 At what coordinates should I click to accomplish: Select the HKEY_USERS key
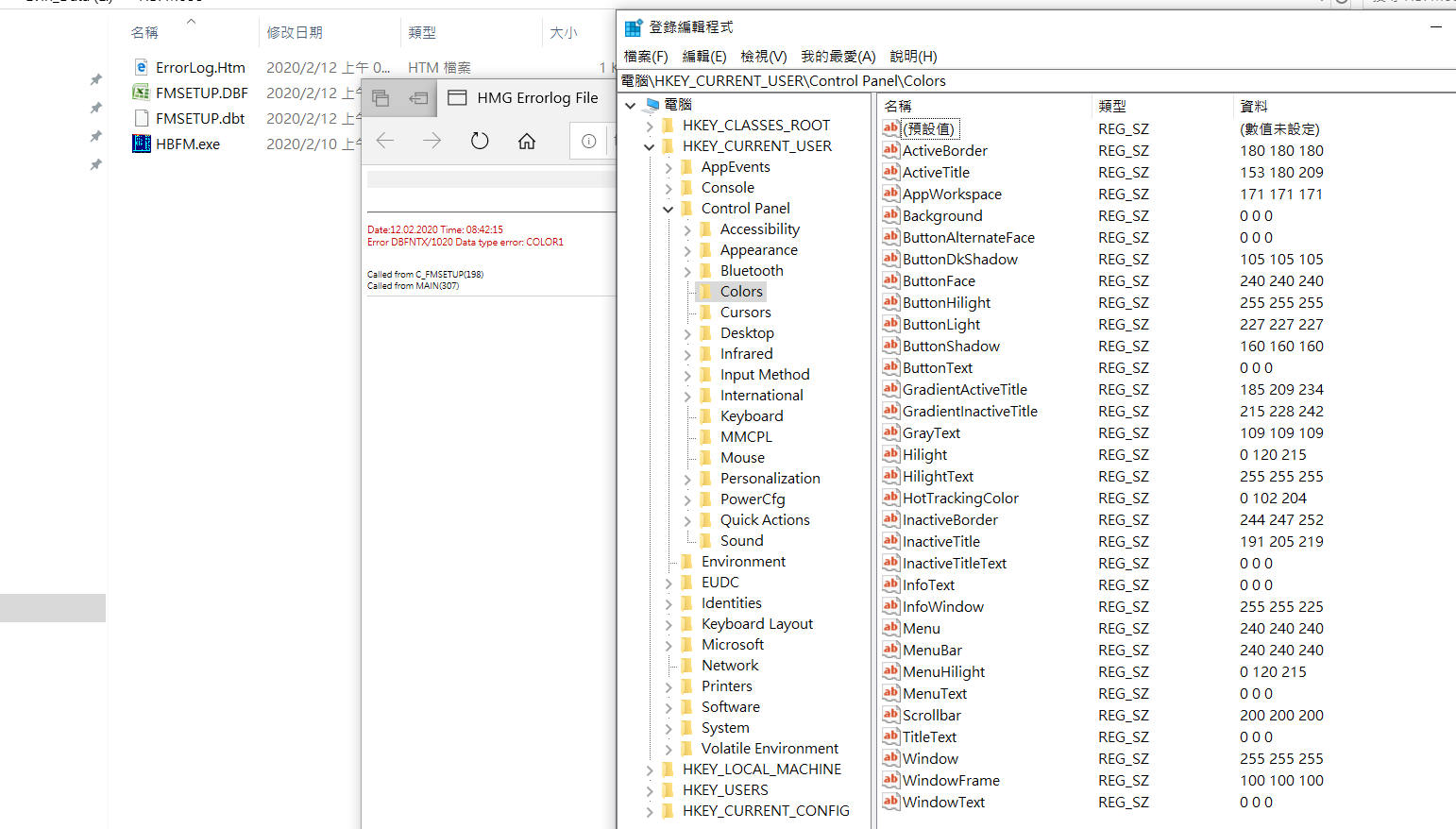point(725,790)
